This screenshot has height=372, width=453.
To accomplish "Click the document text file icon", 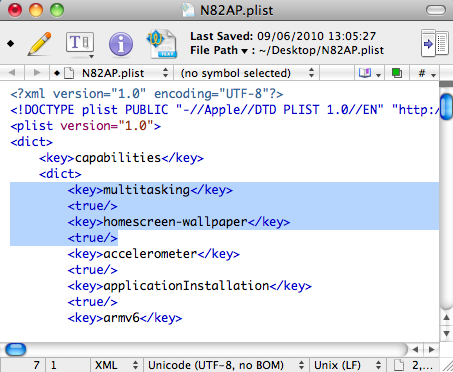I will [162, 44].
